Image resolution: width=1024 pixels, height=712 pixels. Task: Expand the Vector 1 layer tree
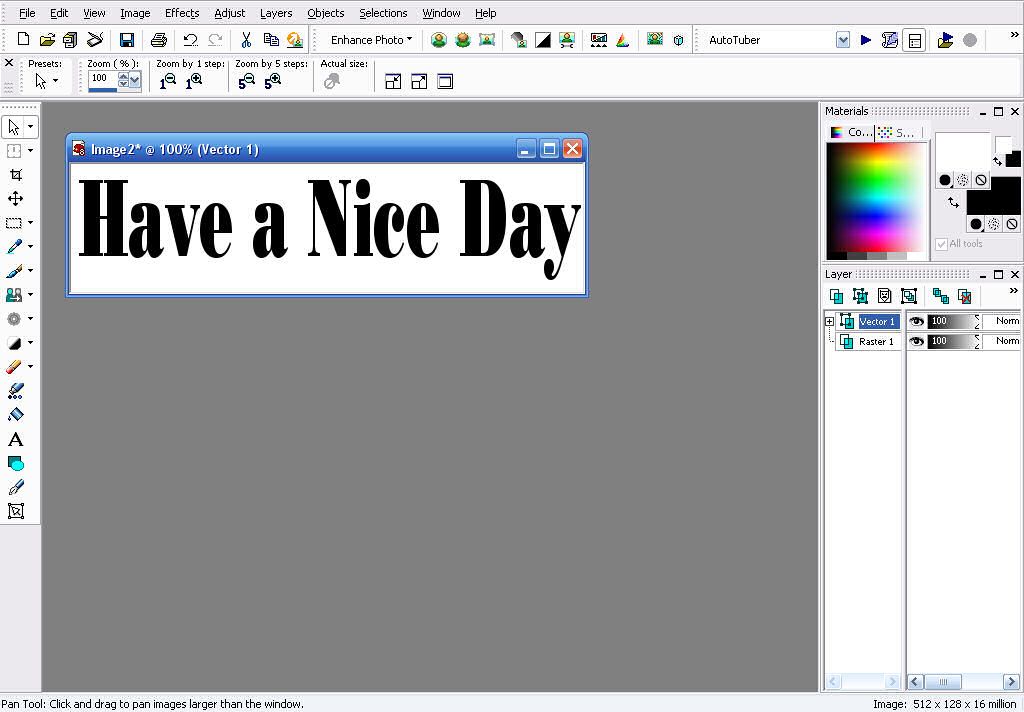pyautogui.click(x=829, y=321)
